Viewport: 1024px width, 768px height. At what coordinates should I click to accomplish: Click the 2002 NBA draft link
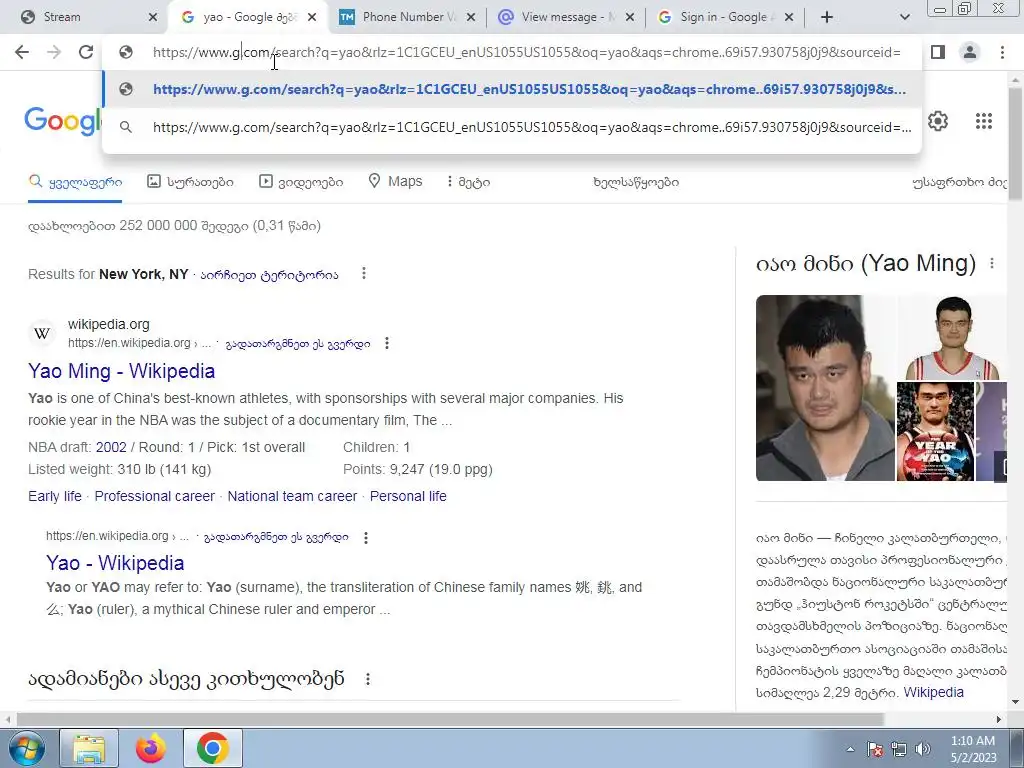click(111, 447)
